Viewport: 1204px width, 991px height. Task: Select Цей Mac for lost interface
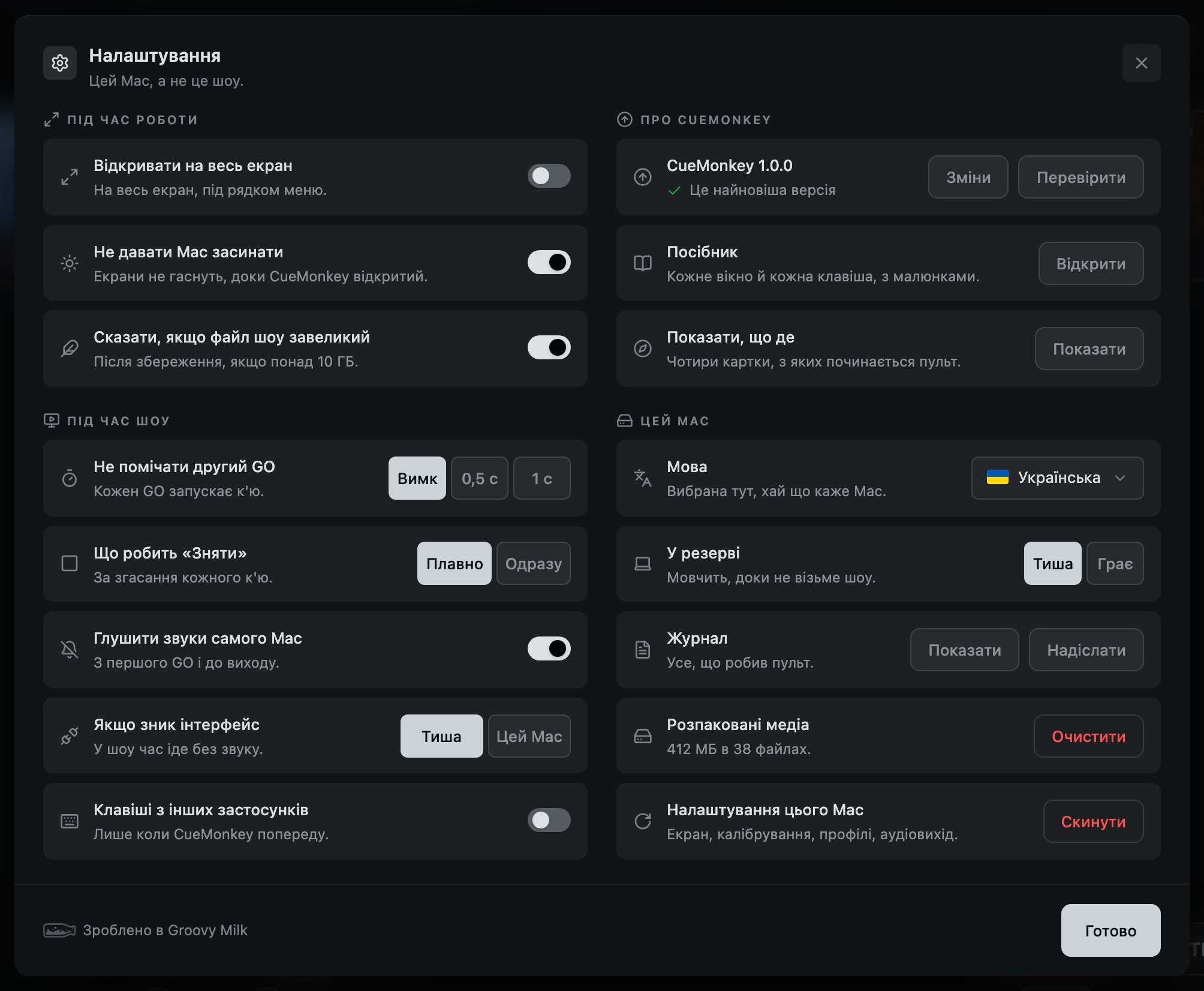529,736
